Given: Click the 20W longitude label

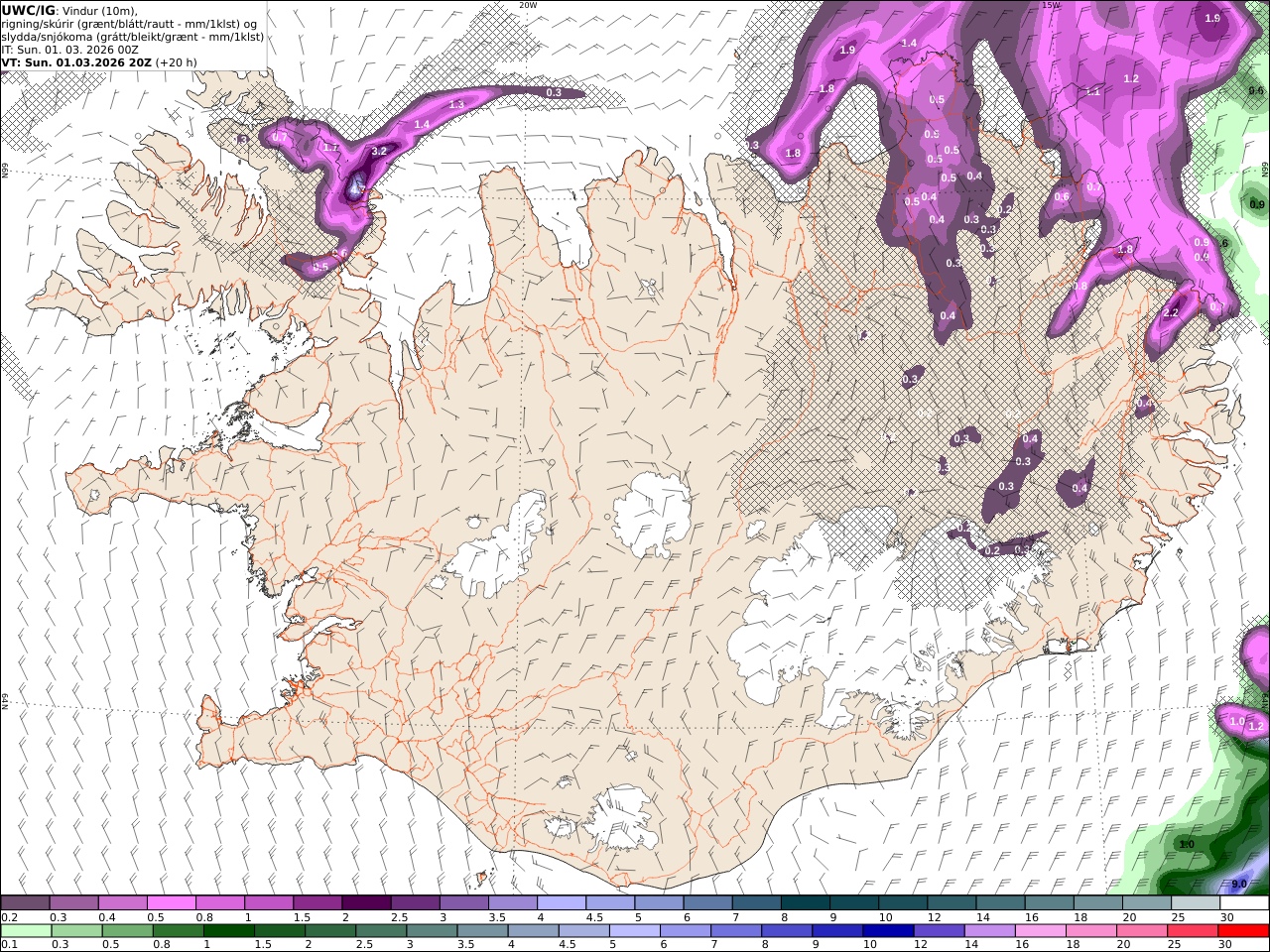Looking at the screenshot, I should [528, 5].
